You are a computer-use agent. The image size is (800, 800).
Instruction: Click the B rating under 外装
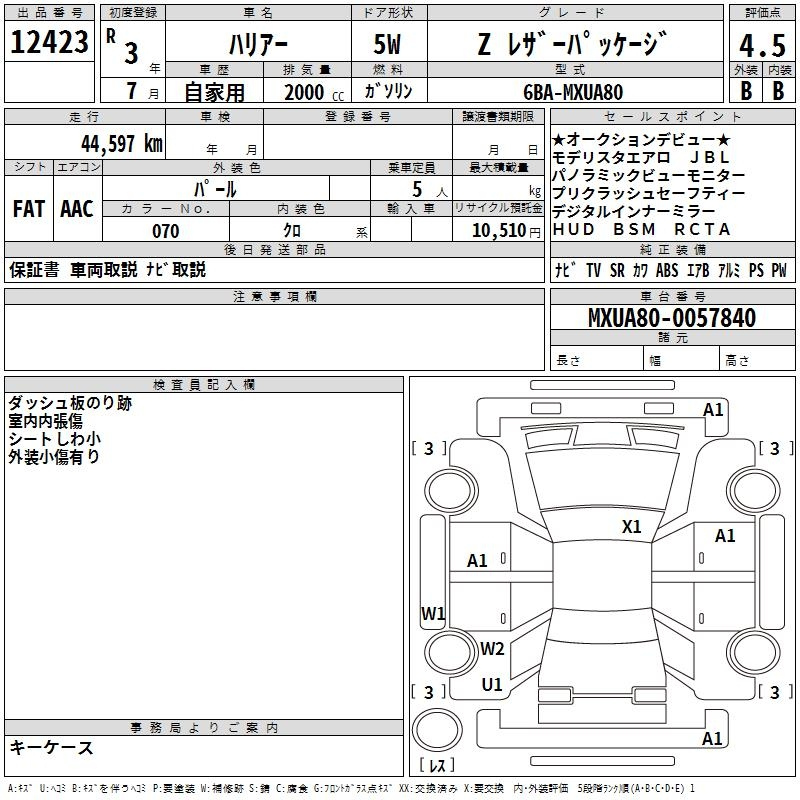[x=746, y=91]
